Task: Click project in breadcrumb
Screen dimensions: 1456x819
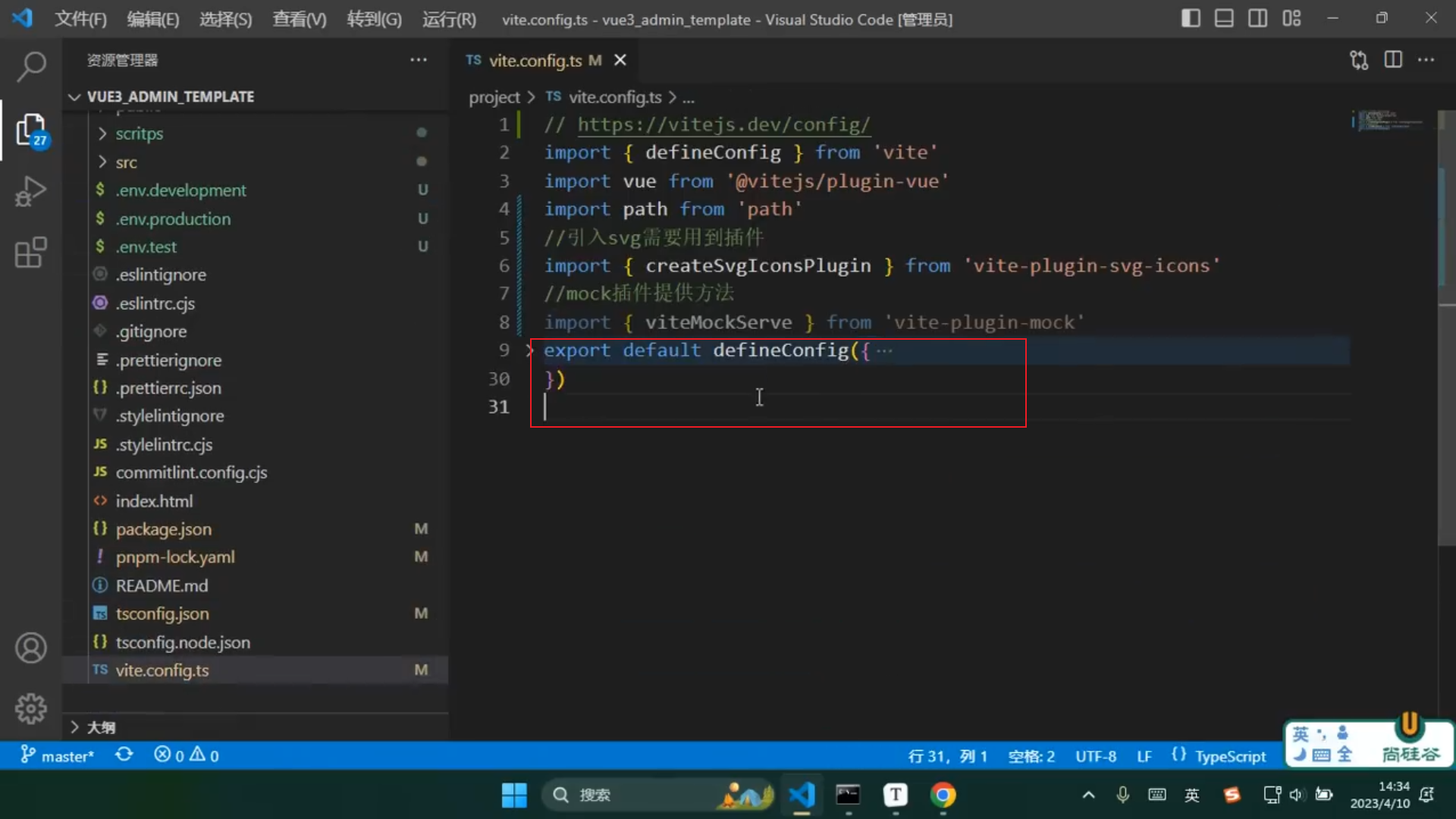Action: 494,97
